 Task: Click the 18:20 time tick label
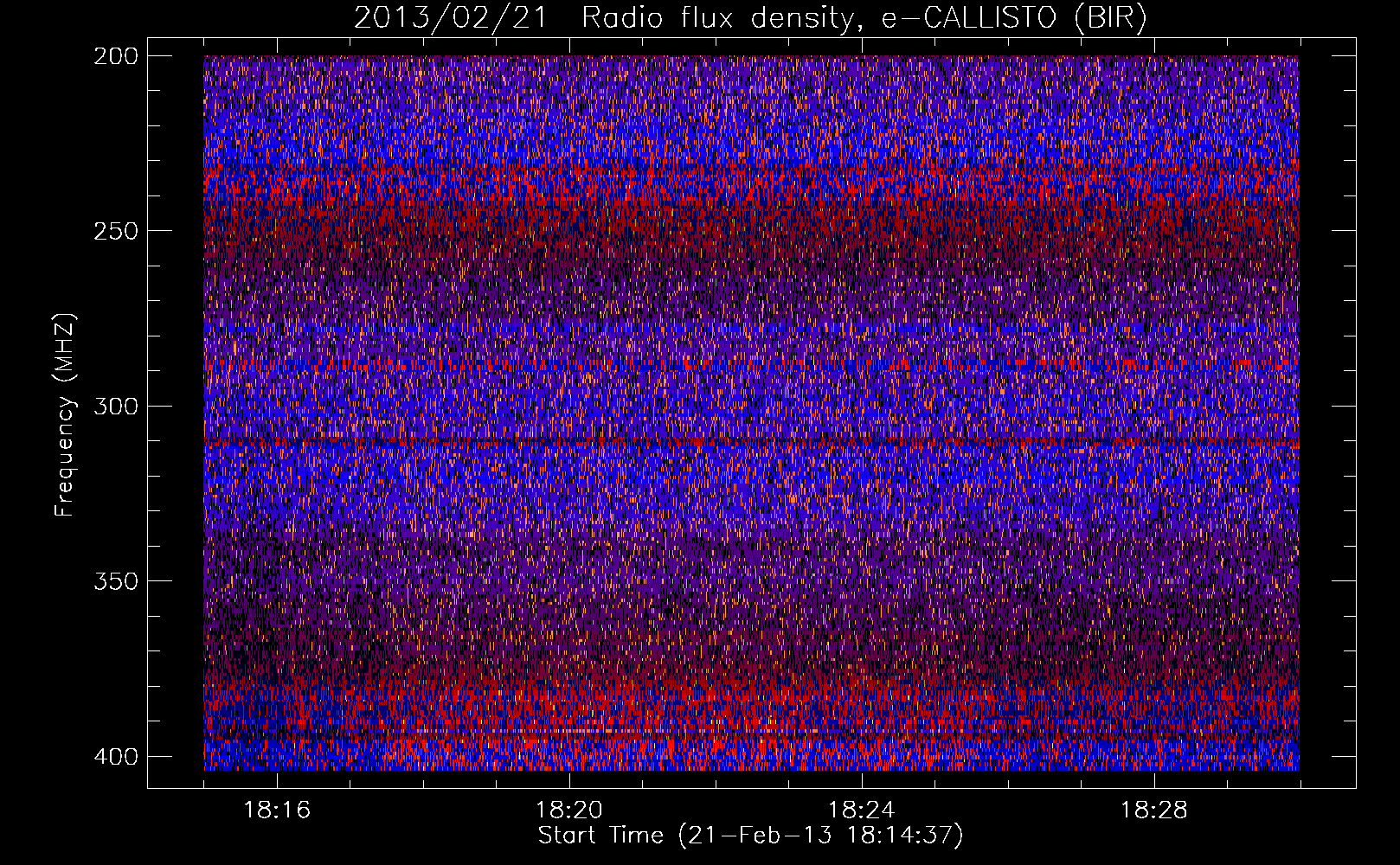[569, 811]
